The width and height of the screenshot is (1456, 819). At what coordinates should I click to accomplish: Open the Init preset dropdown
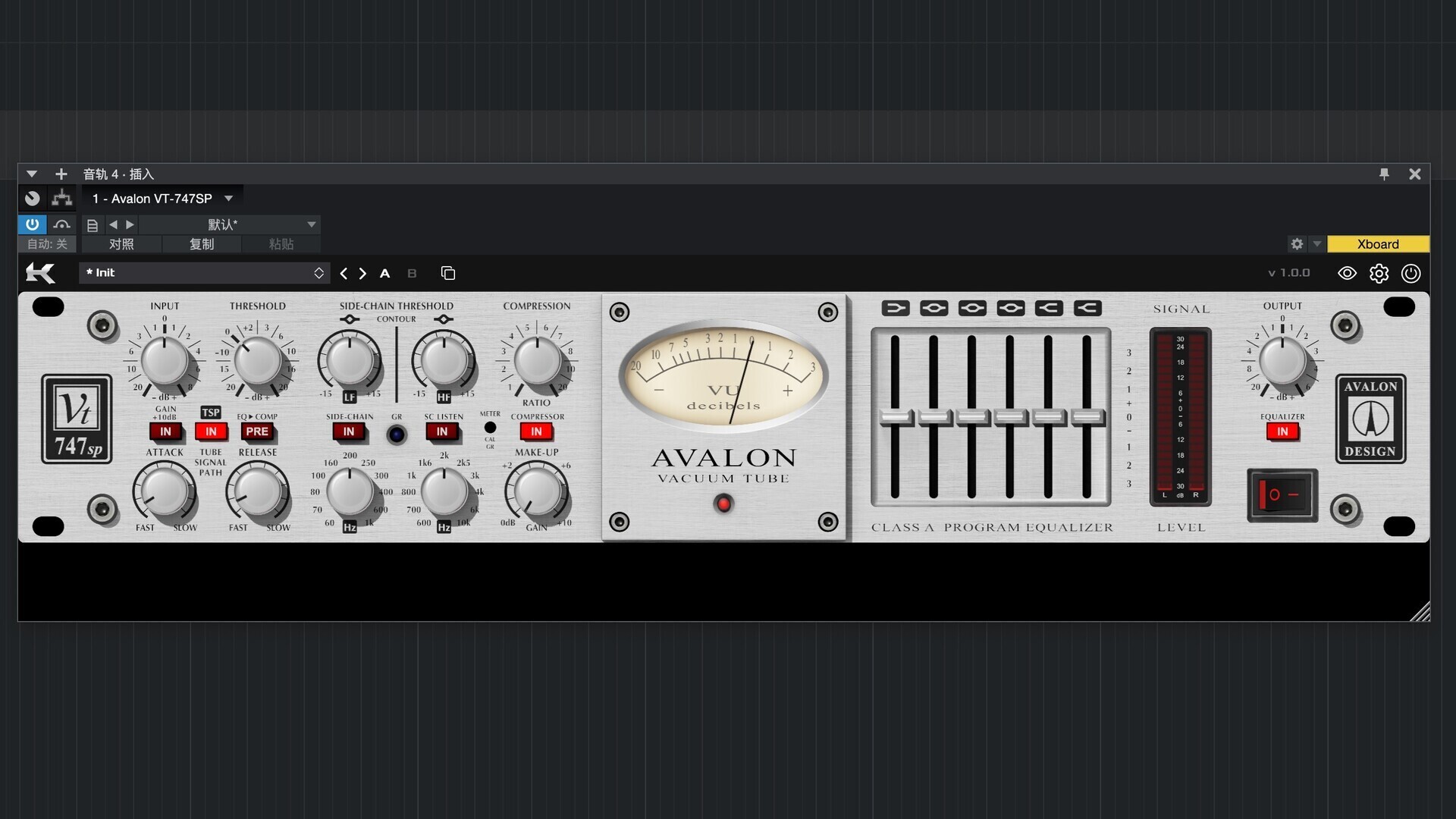(x=205, y=273)
